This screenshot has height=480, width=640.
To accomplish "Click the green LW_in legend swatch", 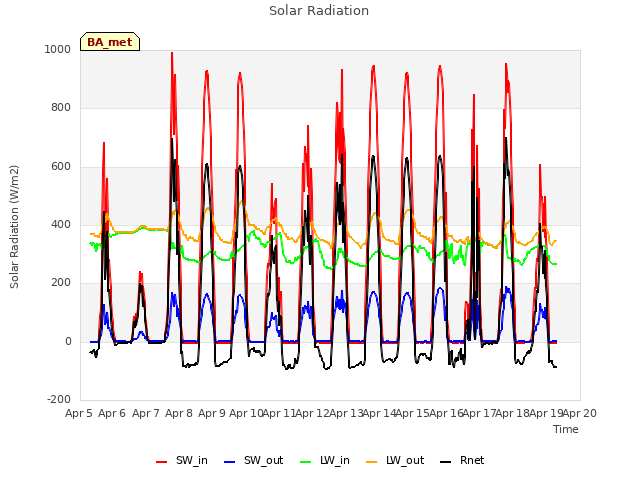I will pos(306,462).
